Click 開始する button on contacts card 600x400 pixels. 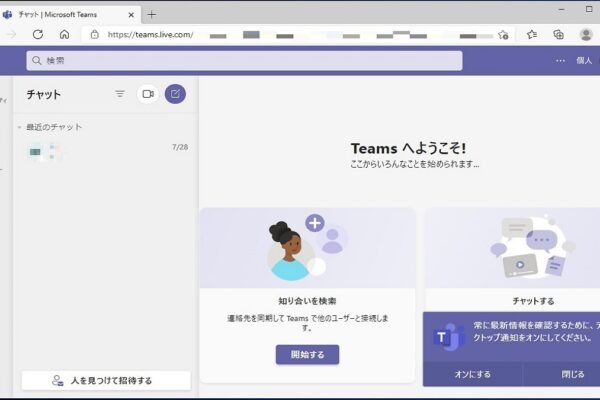click(307, 354)
